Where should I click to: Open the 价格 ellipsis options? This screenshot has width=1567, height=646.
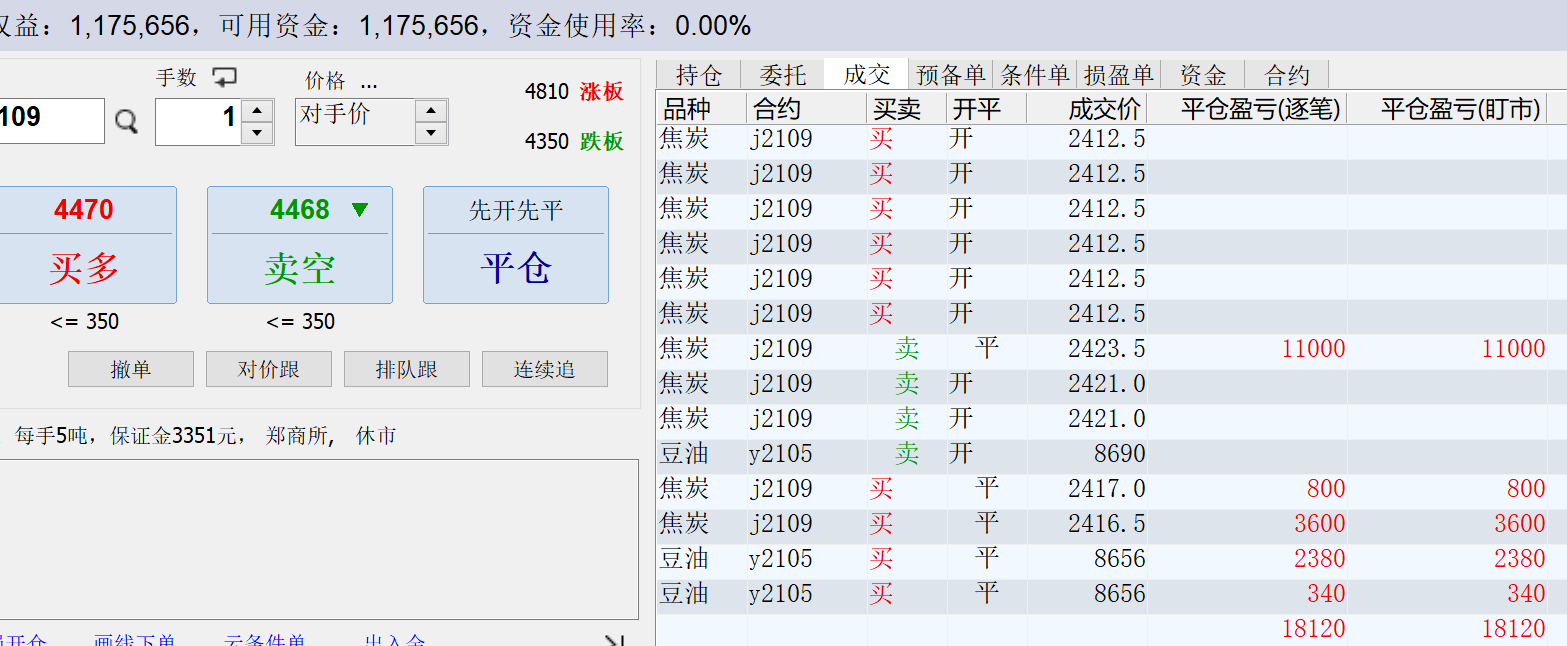tap(369, 82)
